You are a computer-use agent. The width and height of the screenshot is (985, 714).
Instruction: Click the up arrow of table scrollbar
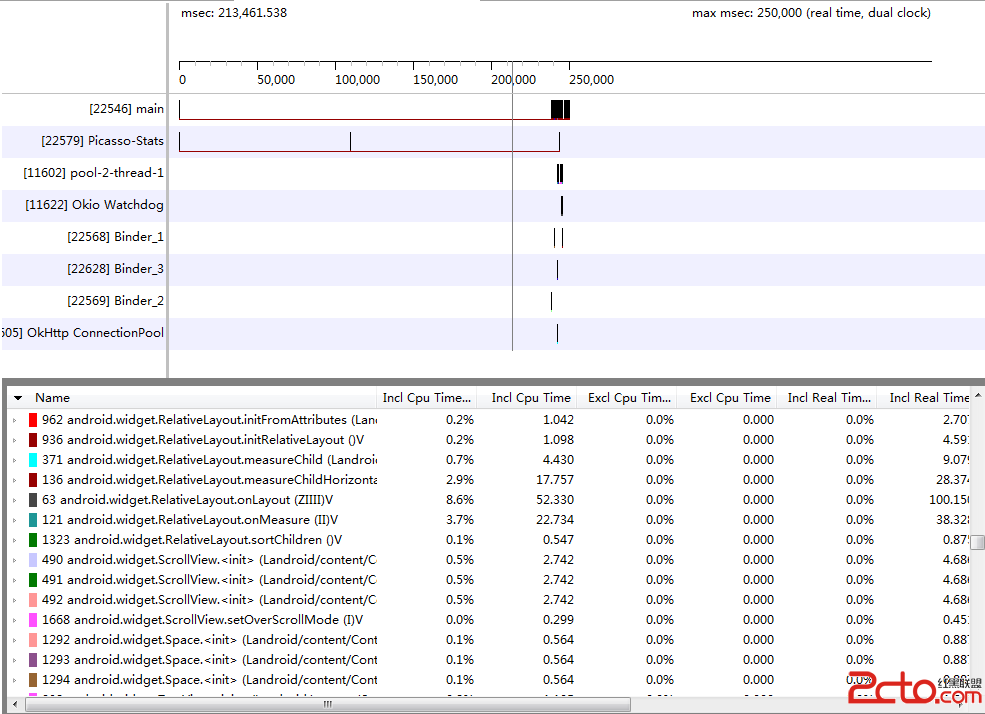click(977, 396)
